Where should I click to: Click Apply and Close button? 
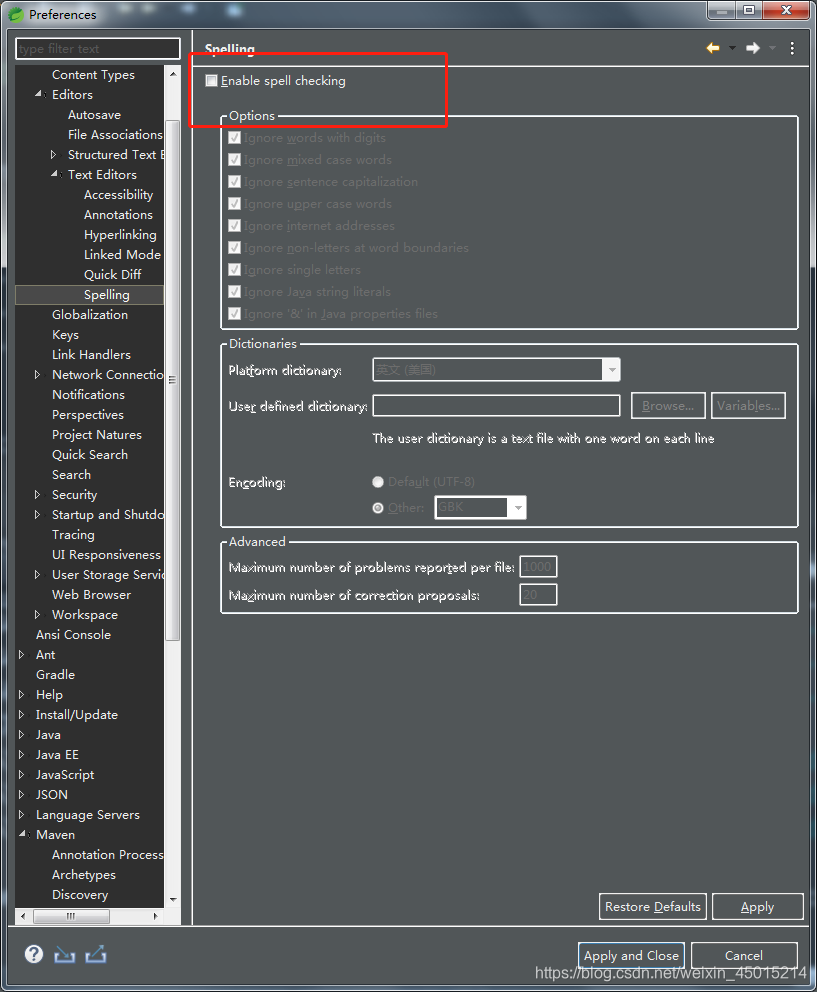(x=631, y=955)
